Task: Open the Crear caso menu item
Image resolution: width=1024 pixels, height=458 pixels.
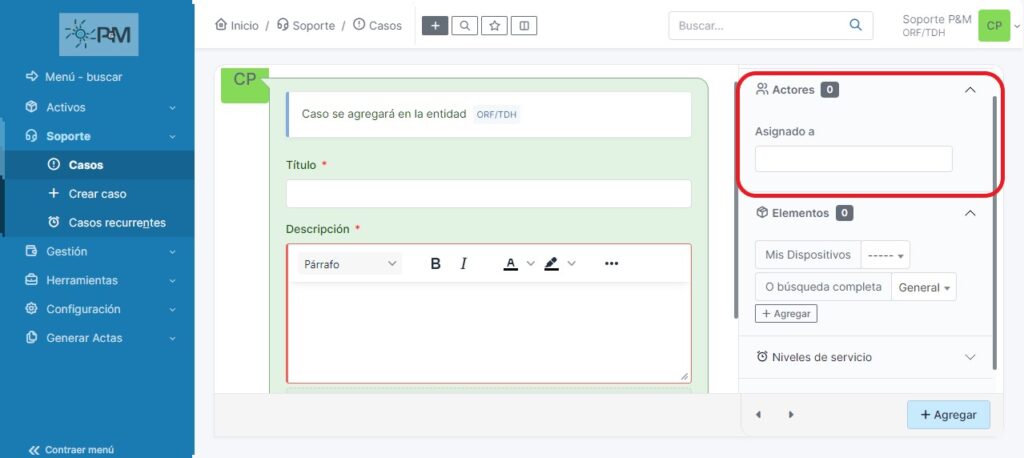Action: coord(97,194)
